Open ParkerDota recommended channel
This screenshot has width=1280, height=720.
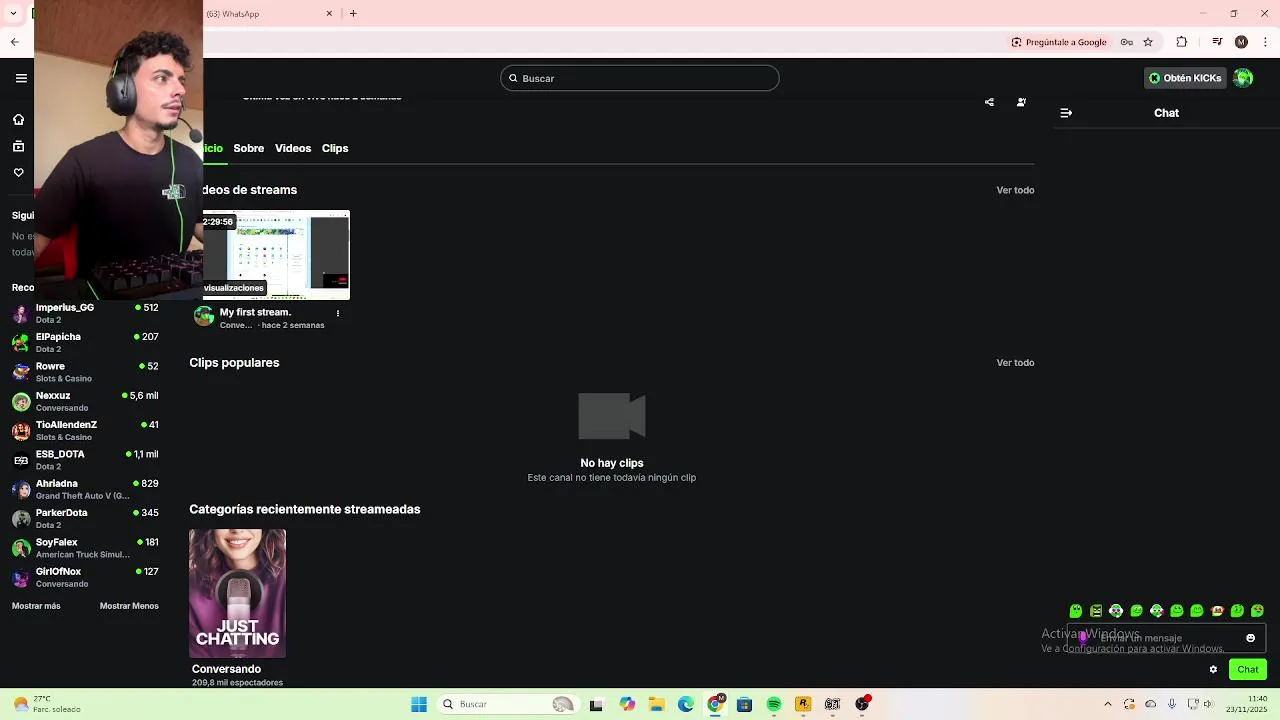pos(85,519)
